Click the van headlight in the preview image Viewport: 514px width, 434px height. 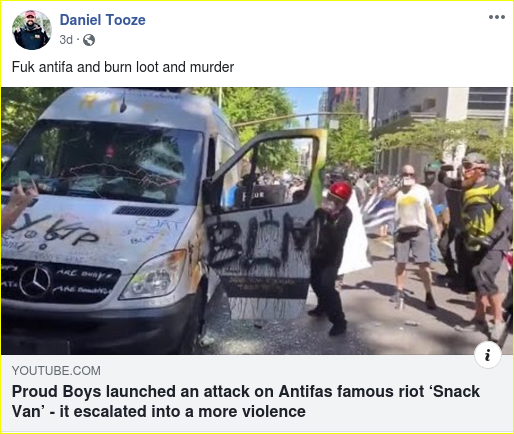pyautogui.click(x=155, y=274)
